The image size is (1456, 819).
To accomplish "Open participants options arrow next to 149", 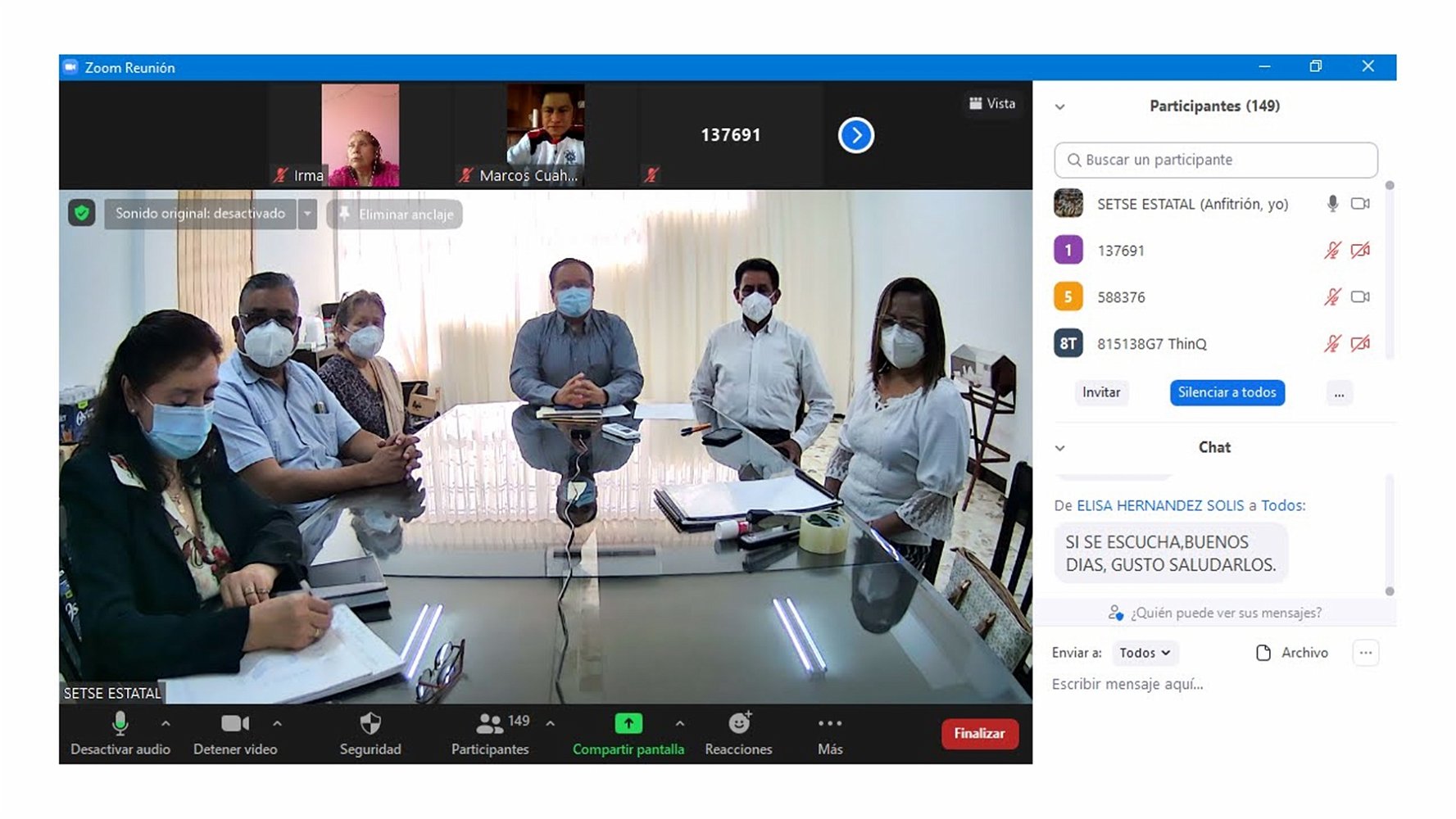I will click(x=550, y=724).
